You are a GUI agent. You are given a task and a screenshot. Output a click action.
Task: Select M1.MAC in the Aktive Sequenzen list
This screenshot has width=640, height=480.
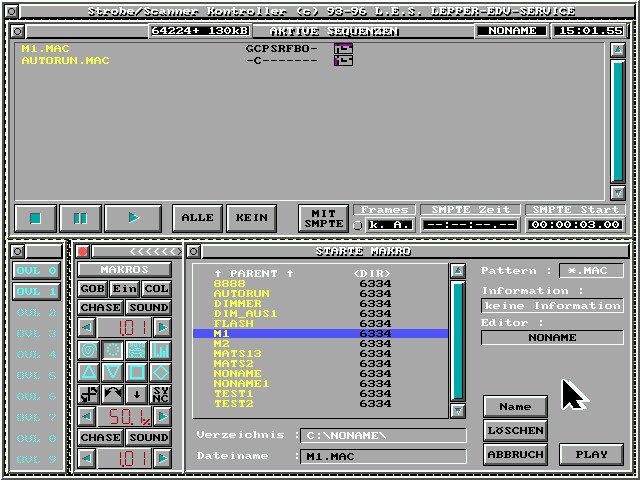[x=45, y=49]
